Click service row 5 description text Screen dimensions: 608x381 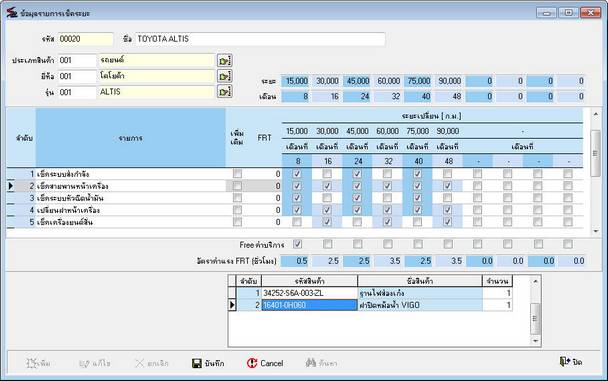click(64, 222)
